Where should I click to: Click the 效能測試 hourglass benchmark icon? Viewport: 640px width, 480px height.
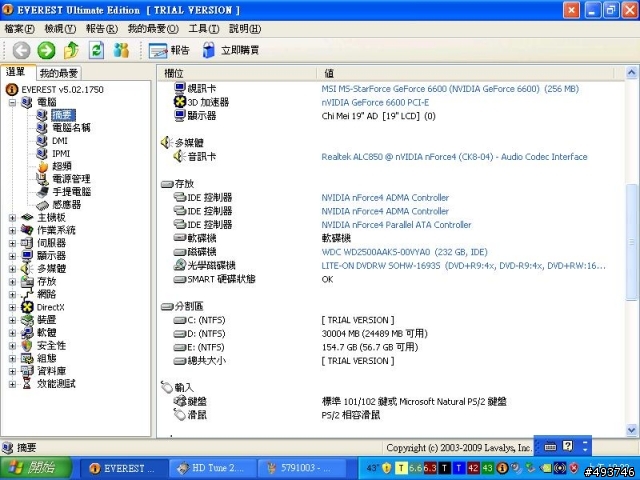[x=27, y=384]
